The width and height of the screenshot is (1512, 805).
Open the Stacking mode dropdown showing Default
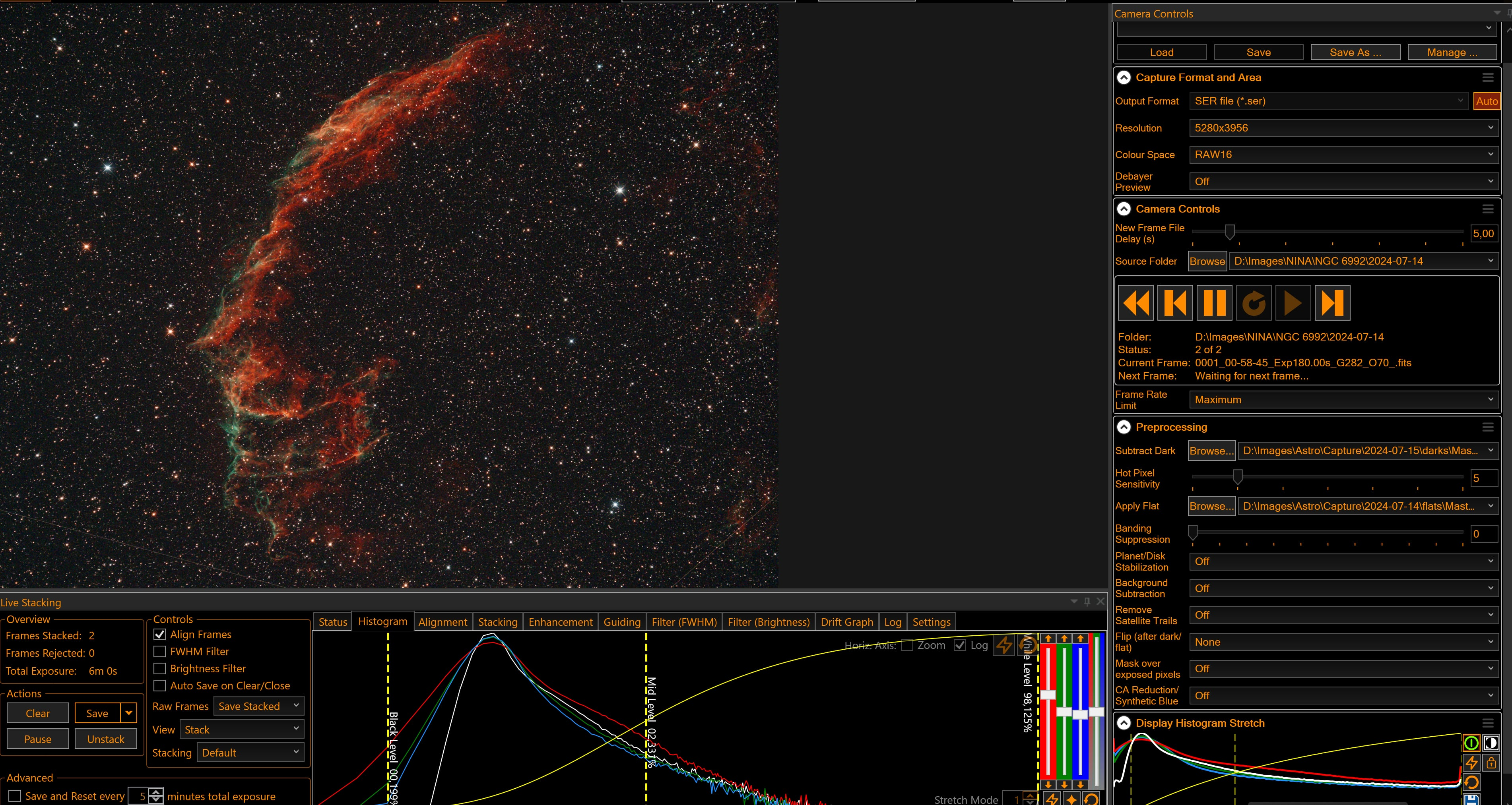click(x=250, y=753)
